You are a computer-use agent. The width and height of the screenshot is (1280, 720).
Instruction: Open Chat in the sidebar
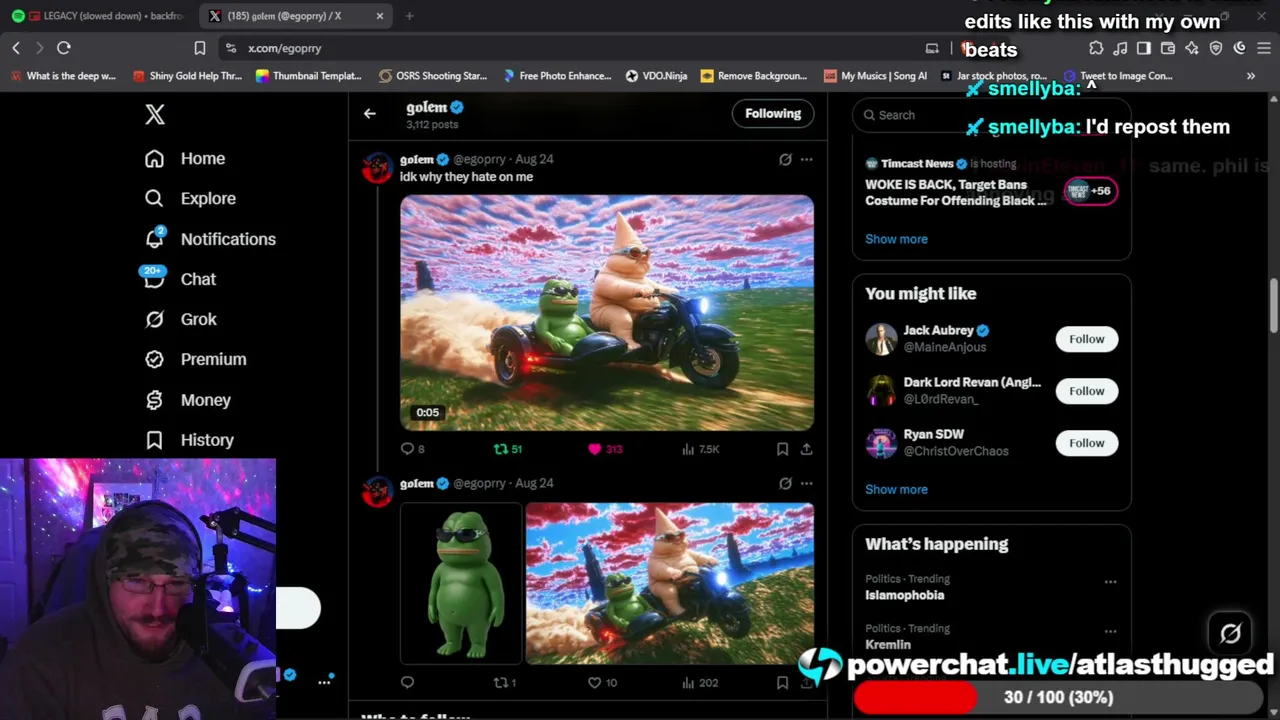[180, 279]
